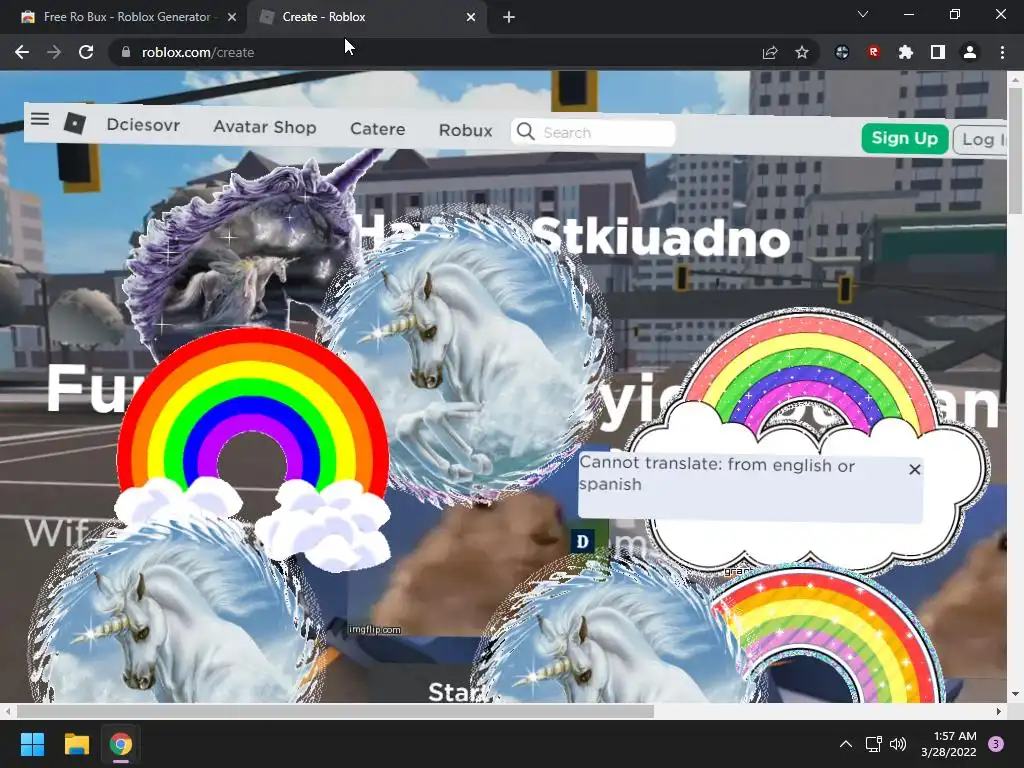Screen dimensions: 1024x768
Task: Open the Chrome profile avatar
Action: [x=970, y=52]
